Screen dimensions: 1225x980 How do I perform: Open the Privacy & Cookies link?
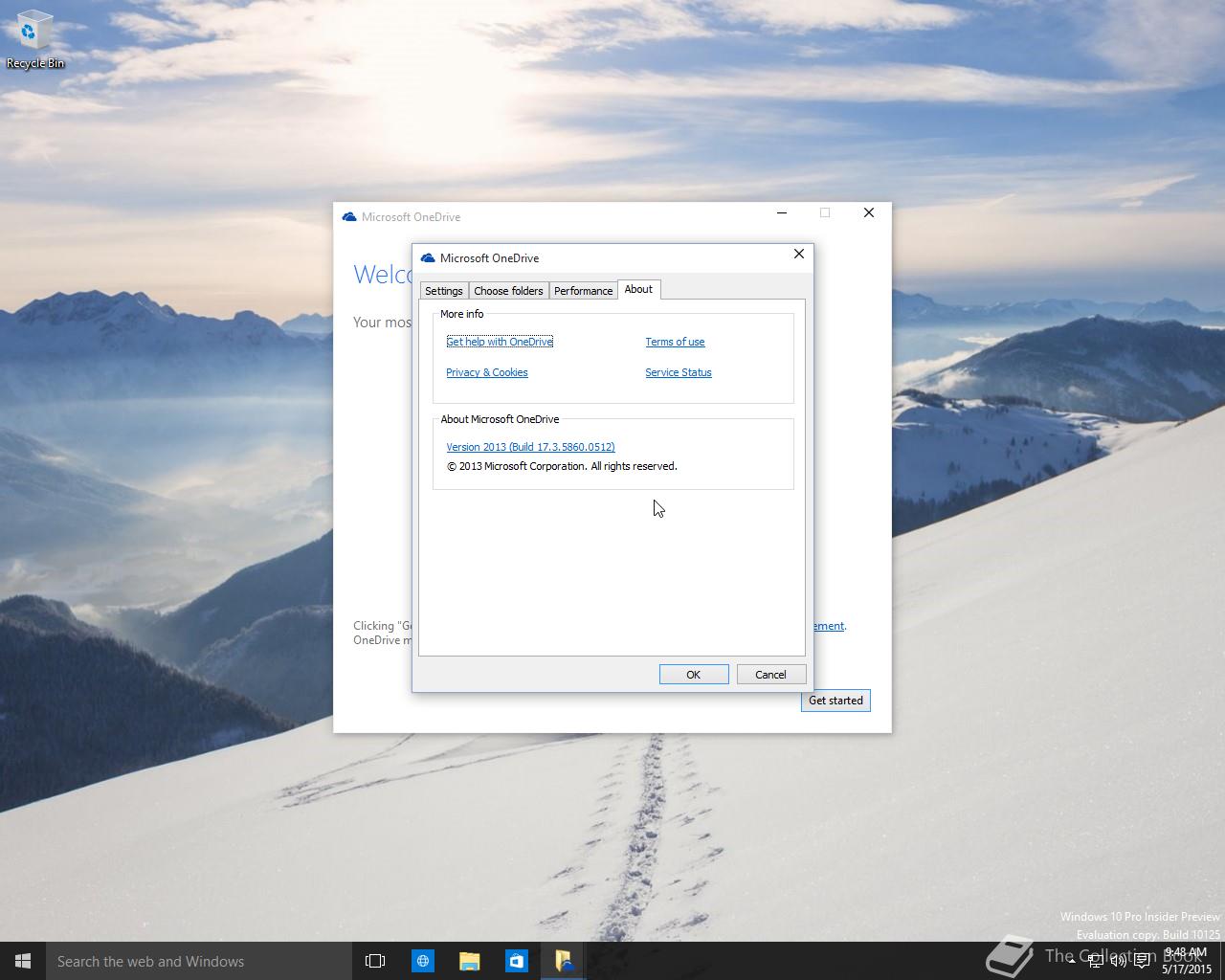(x=487, y=372)
